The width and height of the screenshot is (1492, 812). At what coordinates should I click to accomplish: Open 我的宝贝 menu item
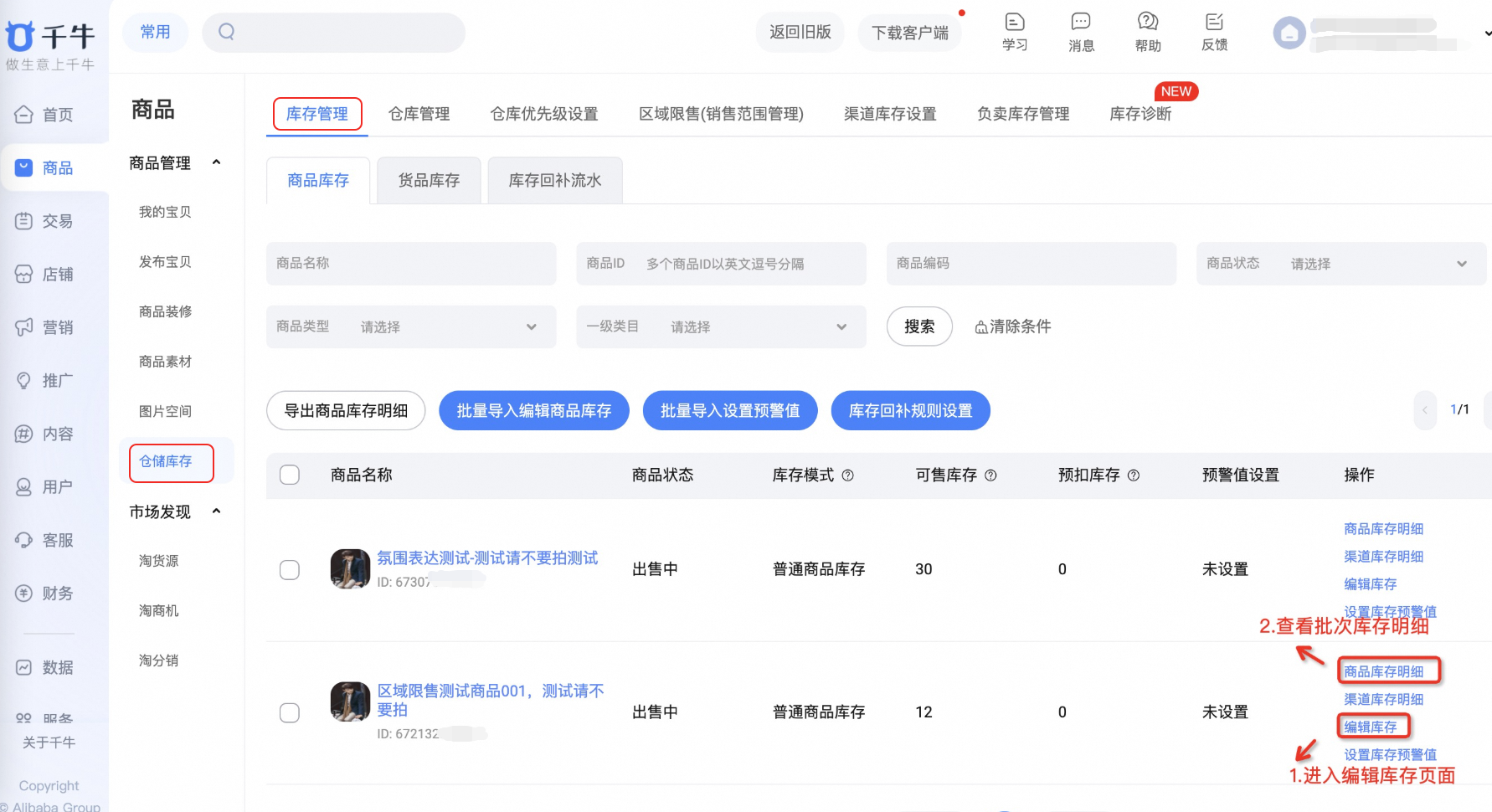click(x=165, y=212)
